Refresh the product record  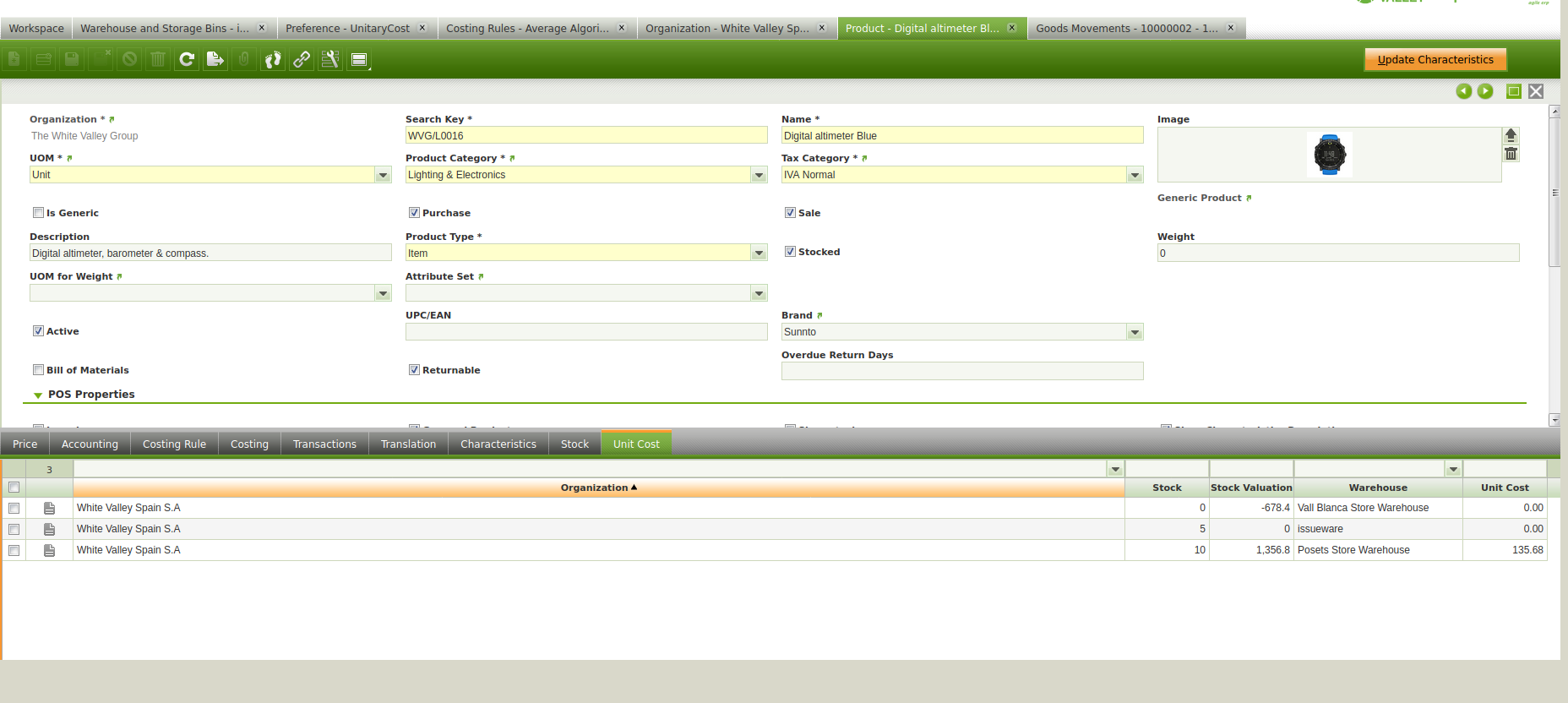coord(187,59)
